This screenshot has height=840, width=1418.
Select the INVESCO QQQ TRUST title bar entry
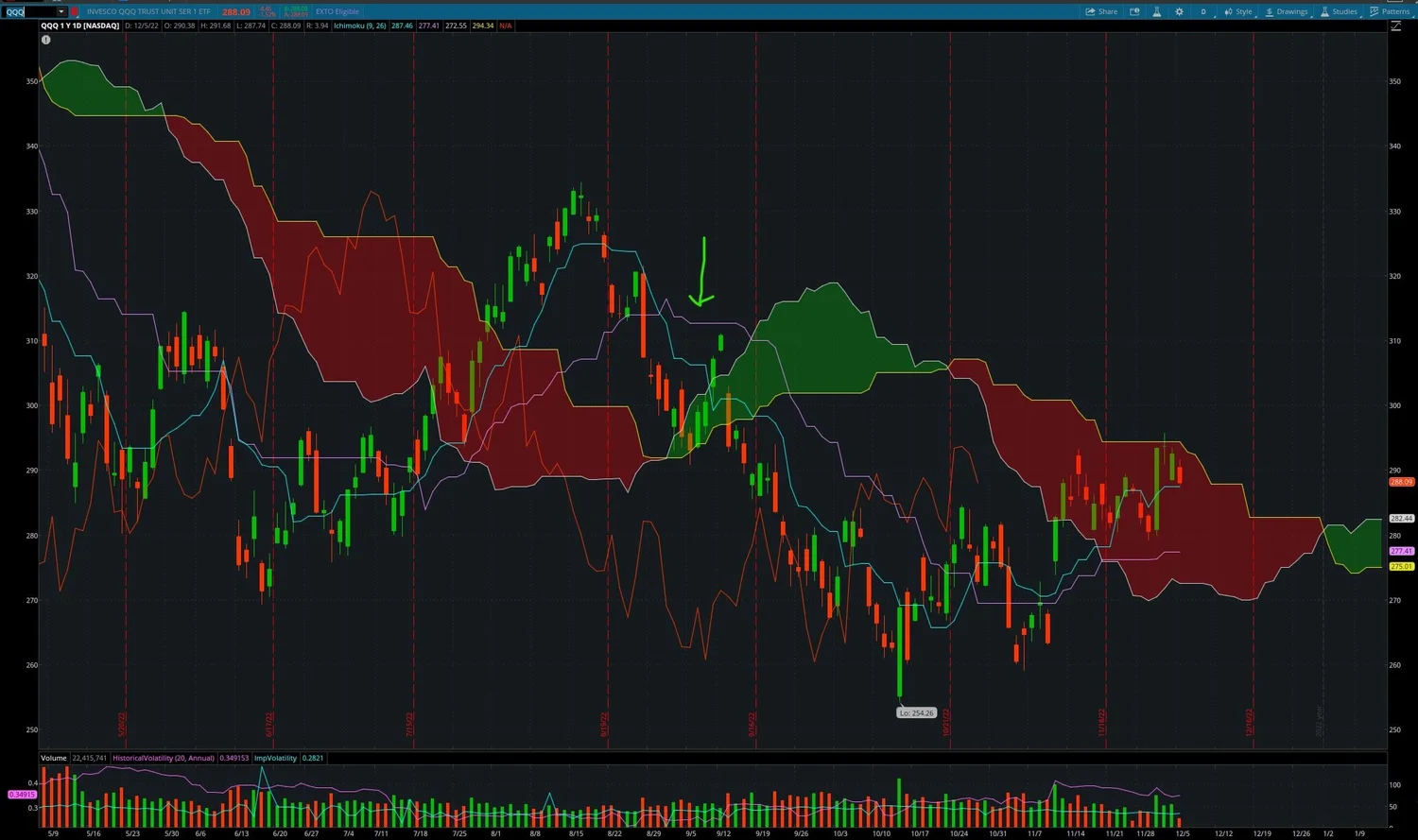[x=148, y=11]
